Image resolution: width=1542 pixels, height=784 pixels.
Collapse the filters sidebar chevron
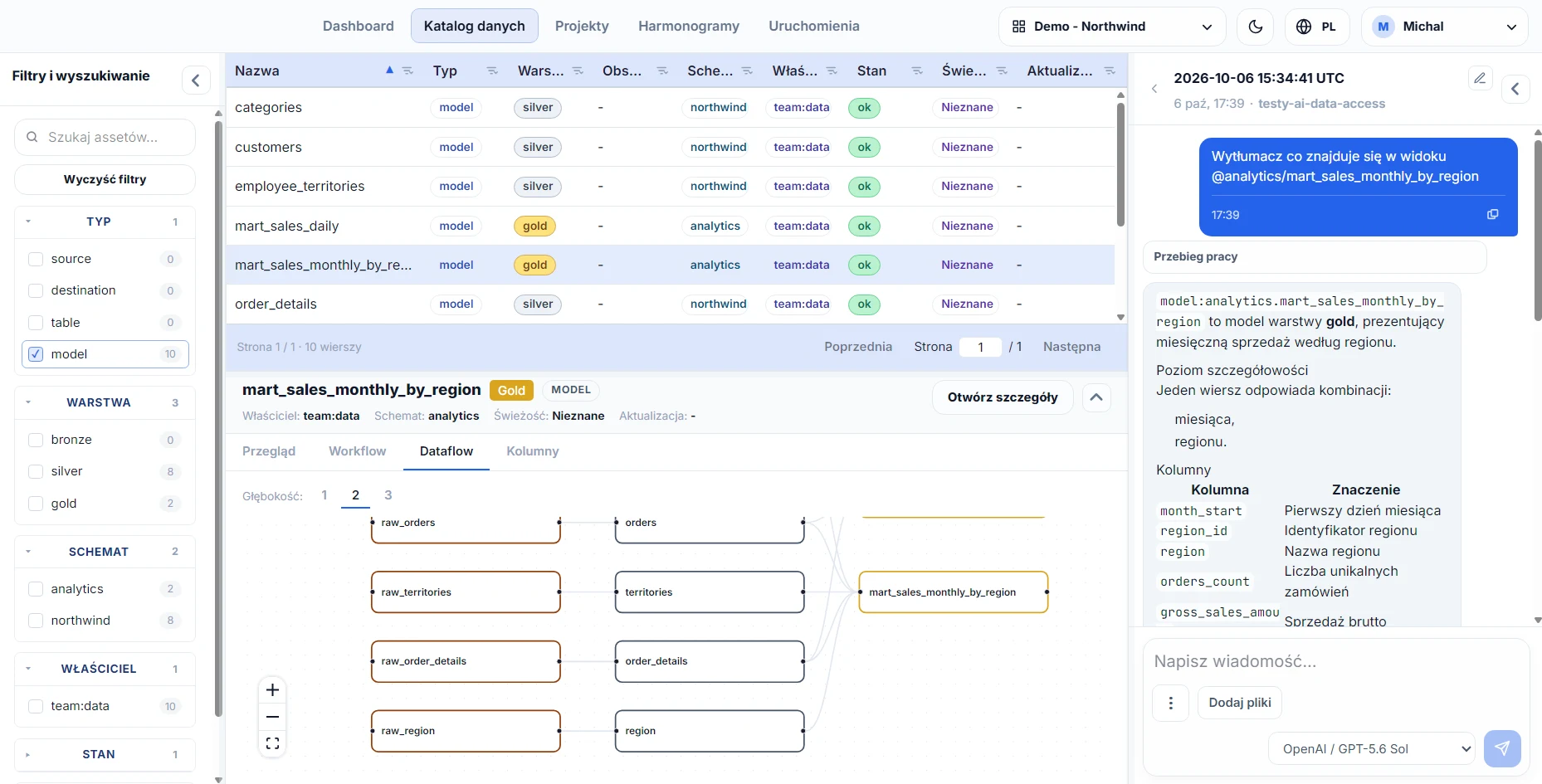(196, 80)
